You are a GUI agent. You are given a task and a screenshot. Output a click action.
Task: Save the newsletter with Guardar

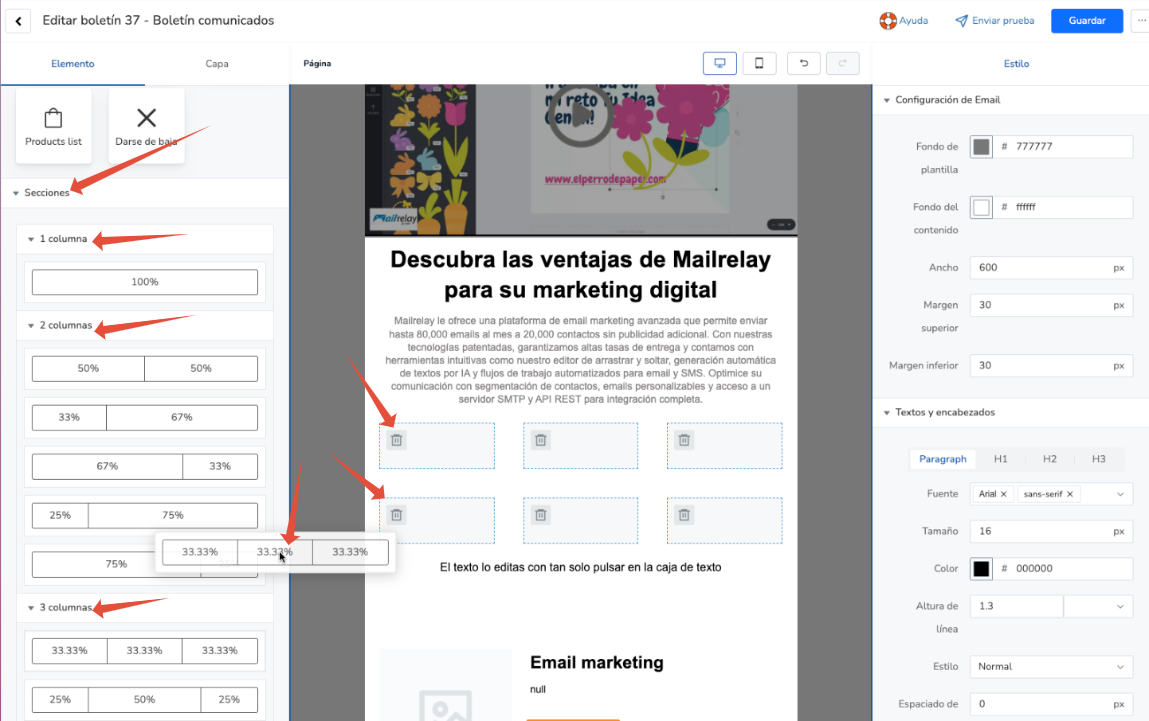click(x=1087, y=21)
